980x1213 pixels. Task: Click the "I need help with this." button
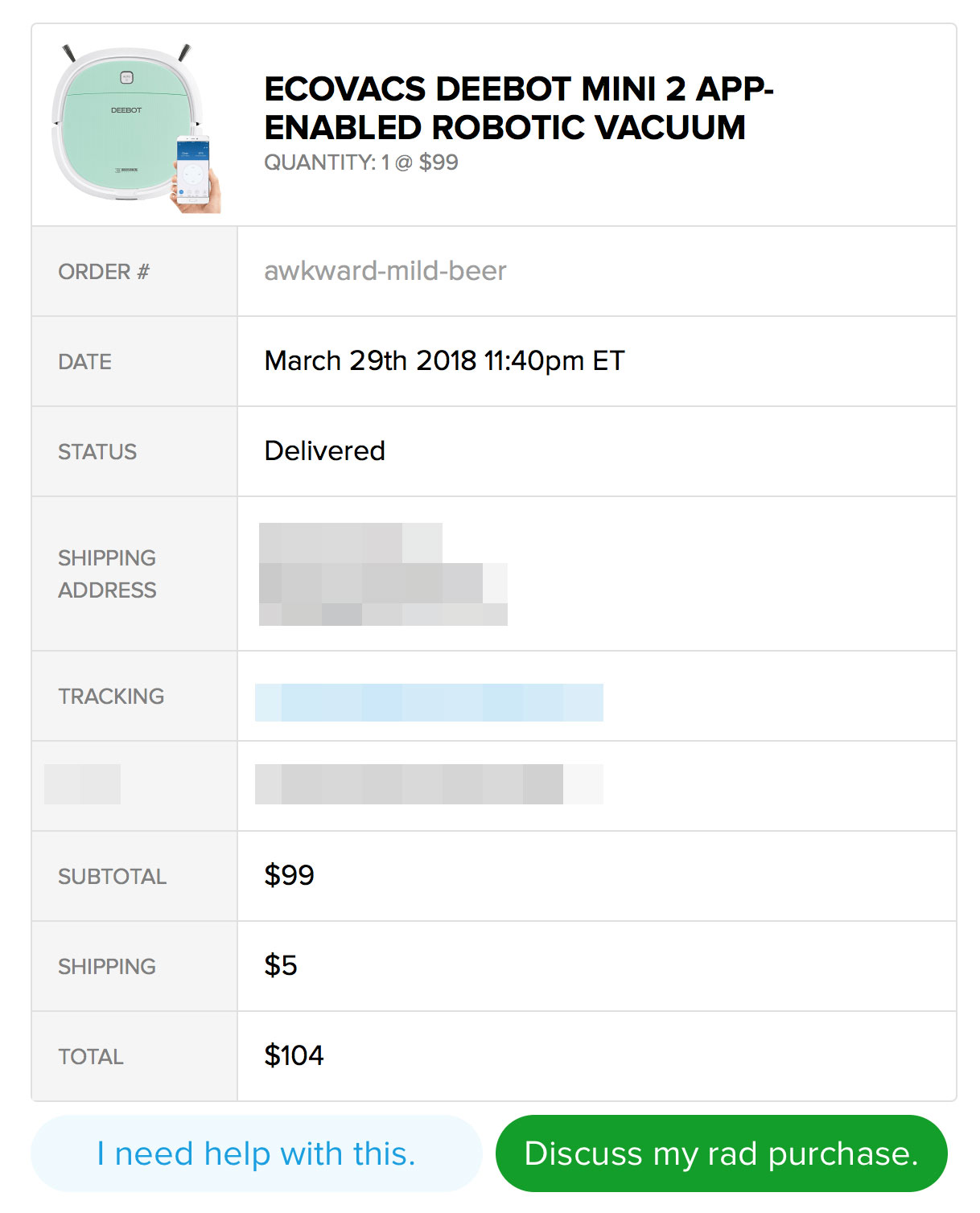point(256,1153)
